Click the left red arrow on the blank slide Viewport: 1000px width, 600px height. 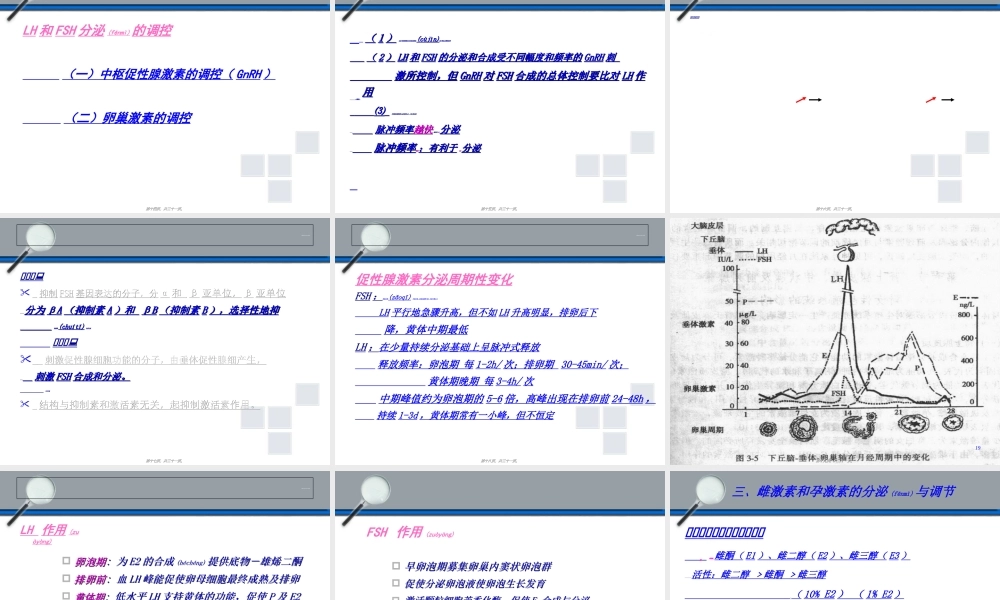tap(800, 100)
